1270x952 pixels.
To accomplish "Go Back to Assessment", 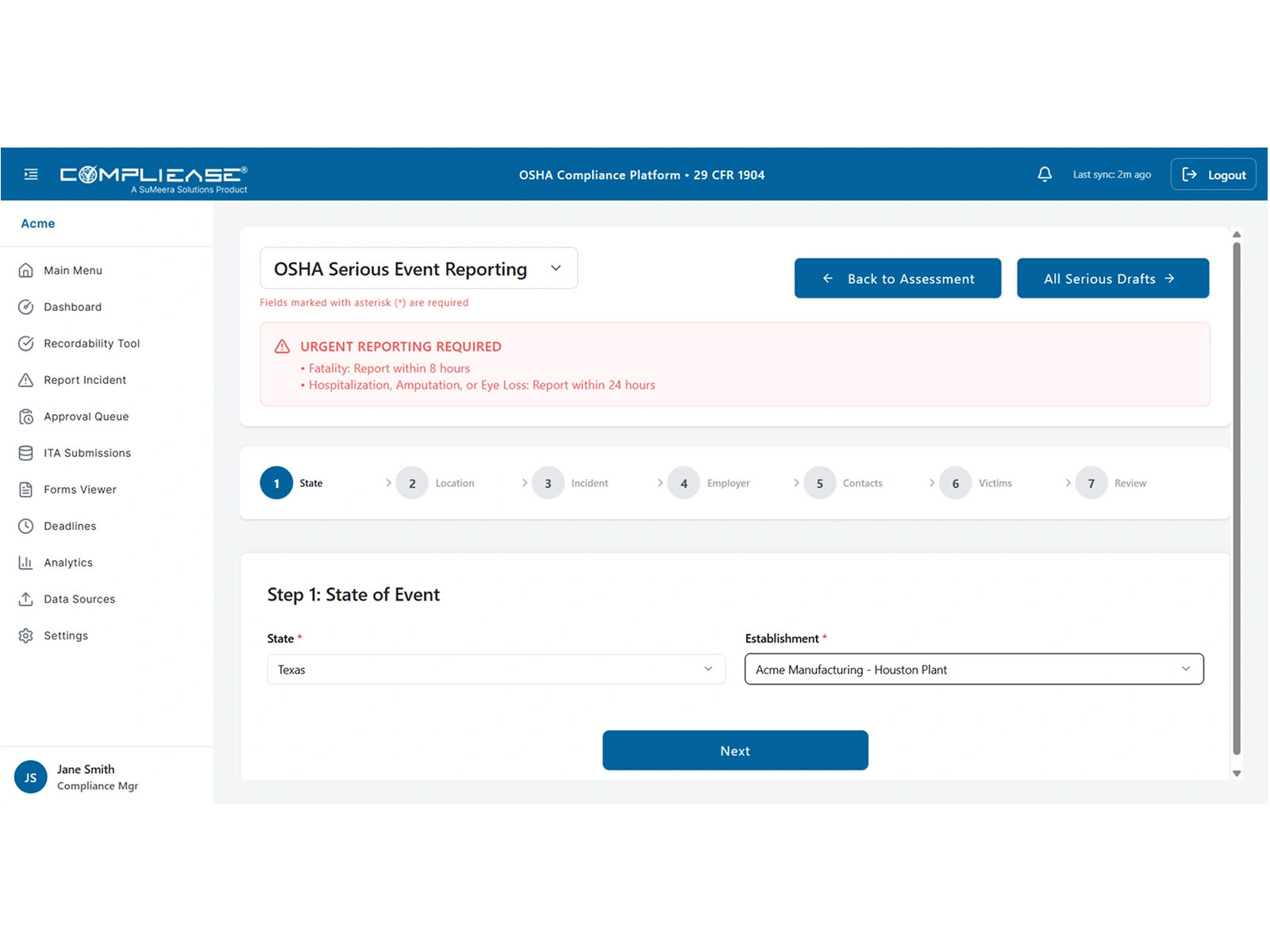I will point(897,278).
